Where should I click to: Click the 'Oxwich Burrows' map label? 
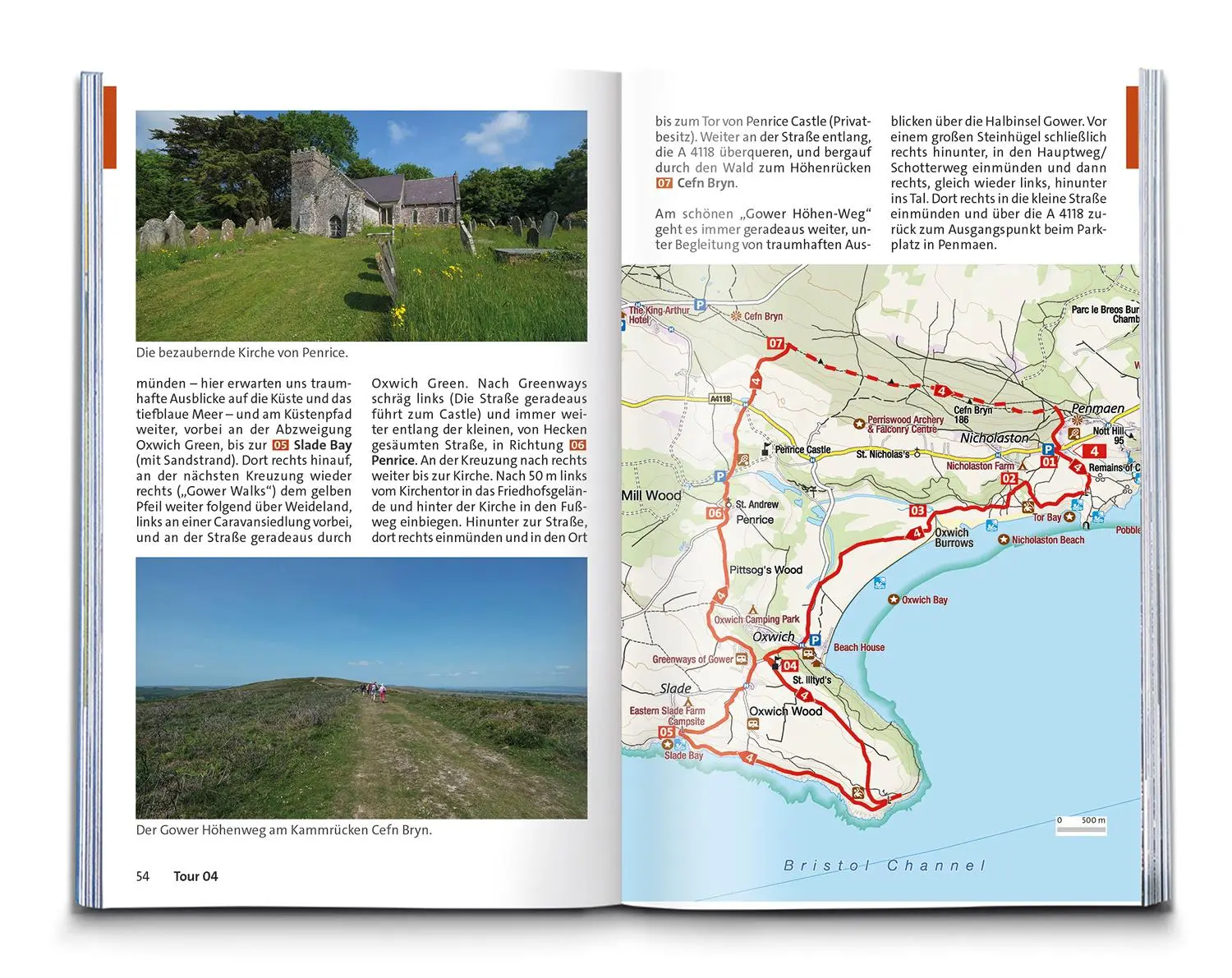pyautogui.click(x=954, y=537)
